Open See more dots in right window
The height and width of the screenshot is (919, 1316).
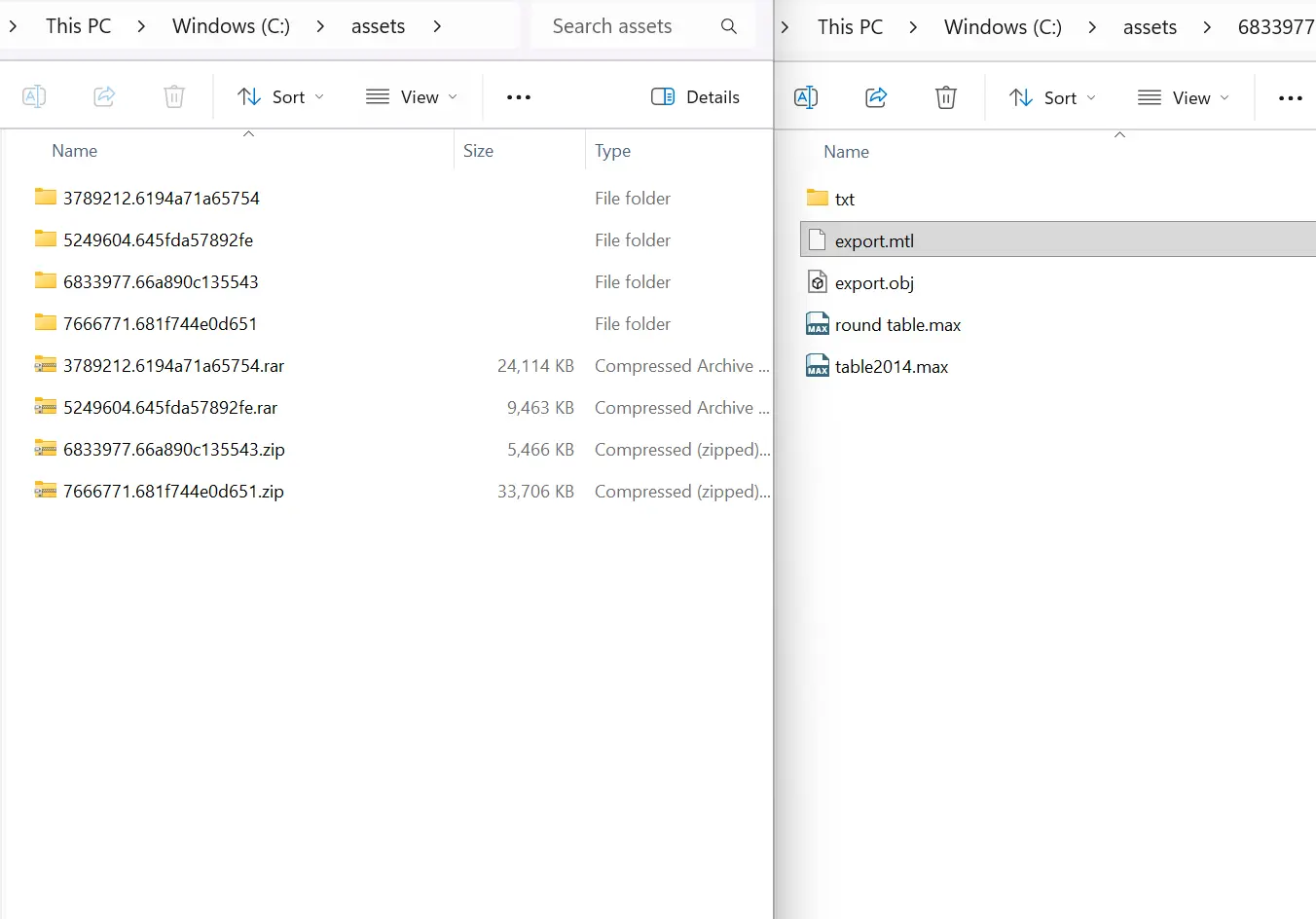tap(1291, 98)
